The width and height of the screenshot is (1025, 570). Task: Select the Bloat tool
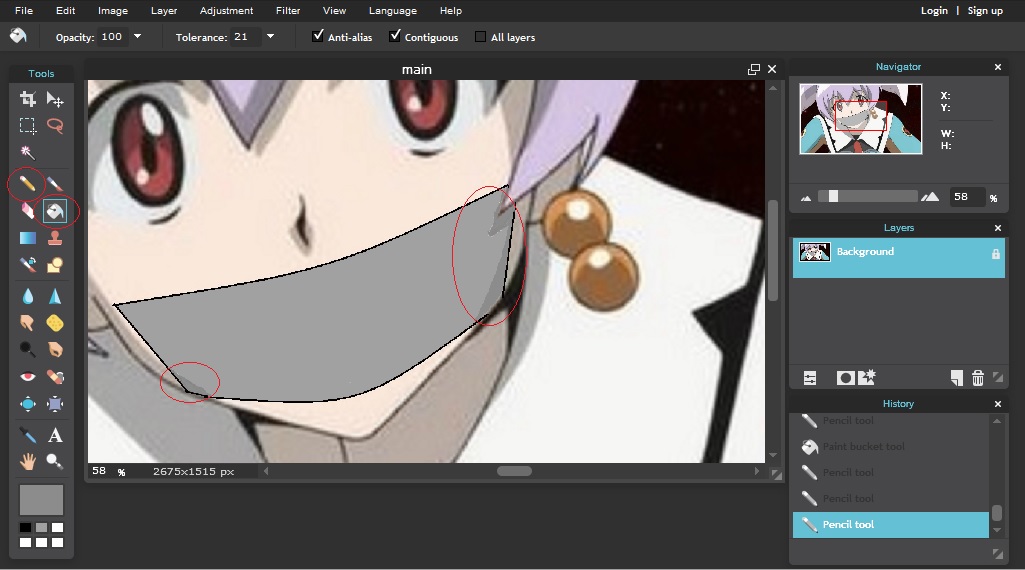[27, 404]
